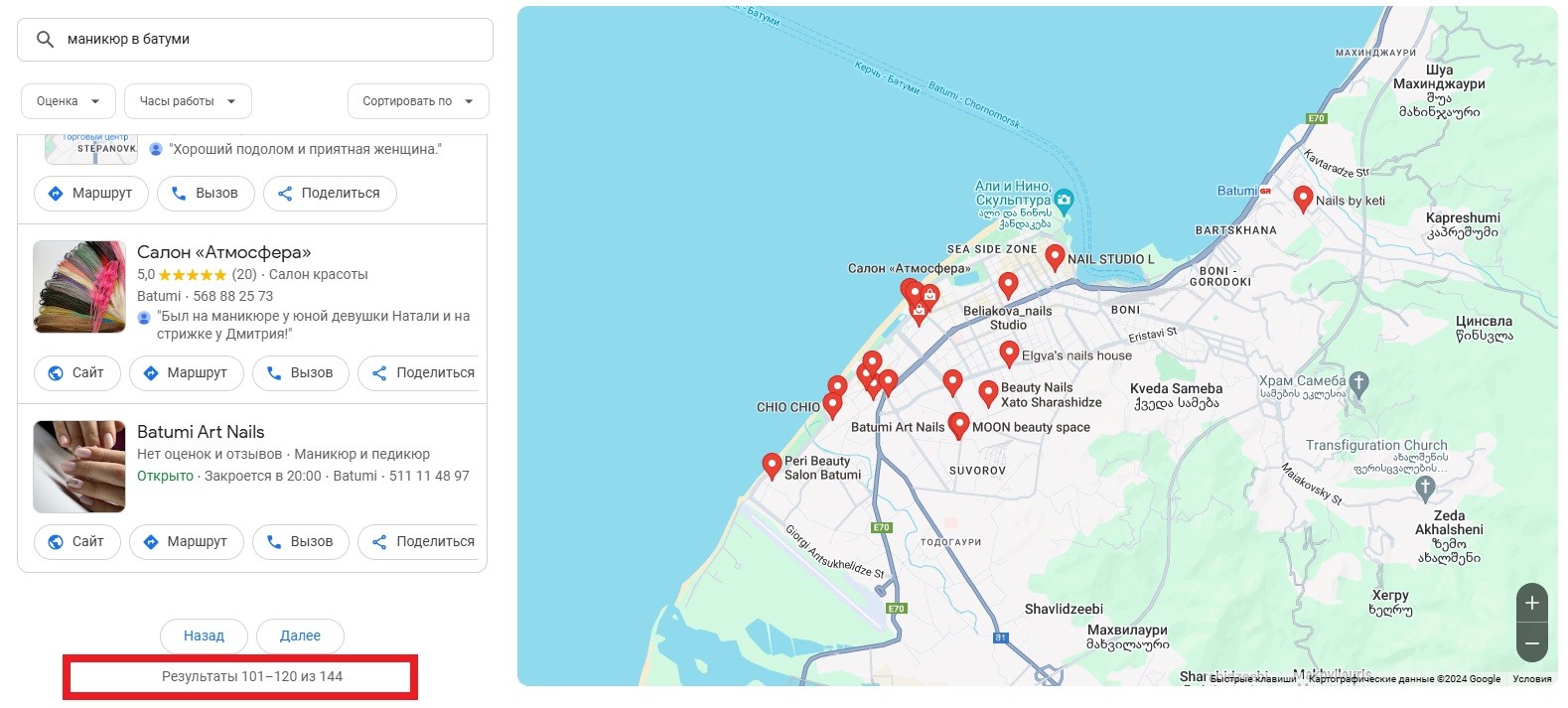
Task: Focus the search field containing «маникюр в батуми»
Action: (x=255, y=40)
